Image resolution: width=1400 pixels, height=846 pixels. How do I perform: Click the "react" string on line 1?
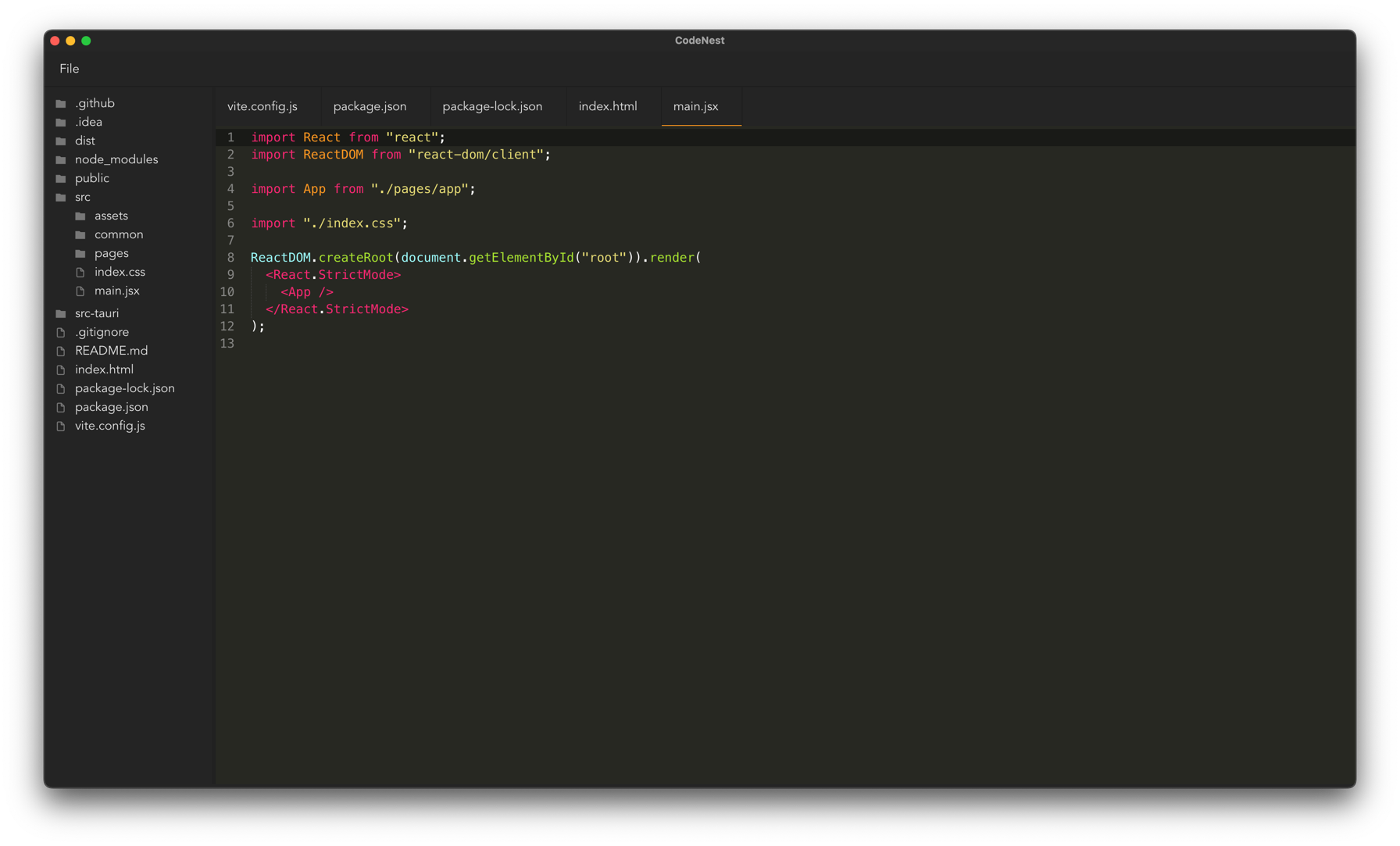click(x=412, y=137)
